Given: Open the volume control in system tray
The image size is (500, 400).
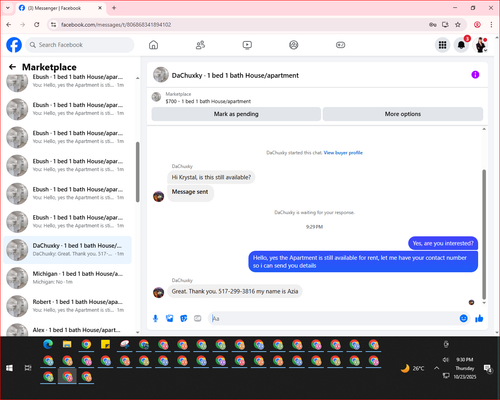Looking at the screenshot, I should (445, 360).
